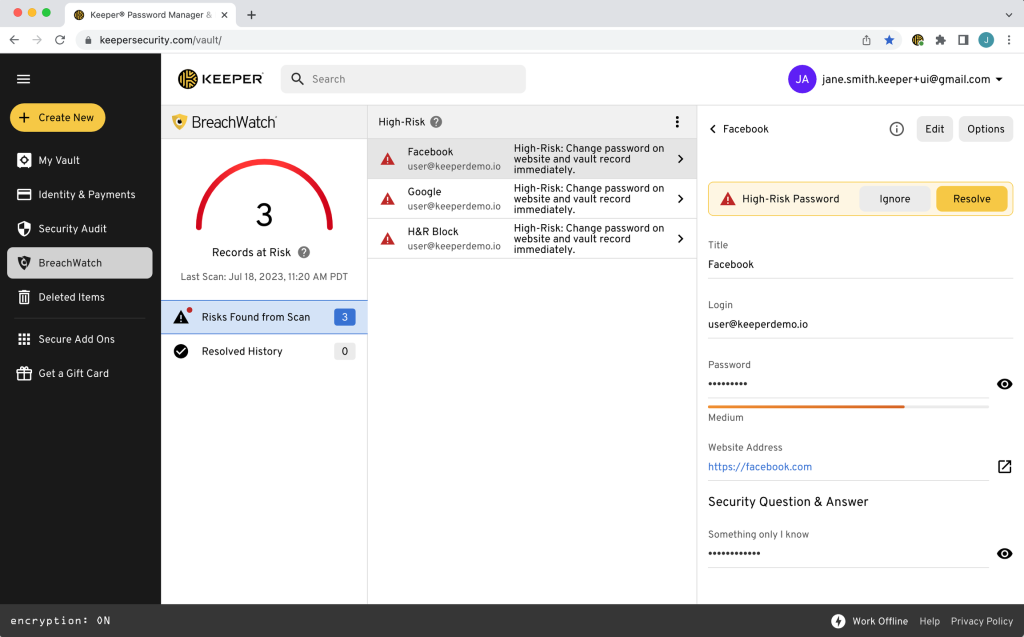Click Risks Found warning triangle icon

point(181,317)
